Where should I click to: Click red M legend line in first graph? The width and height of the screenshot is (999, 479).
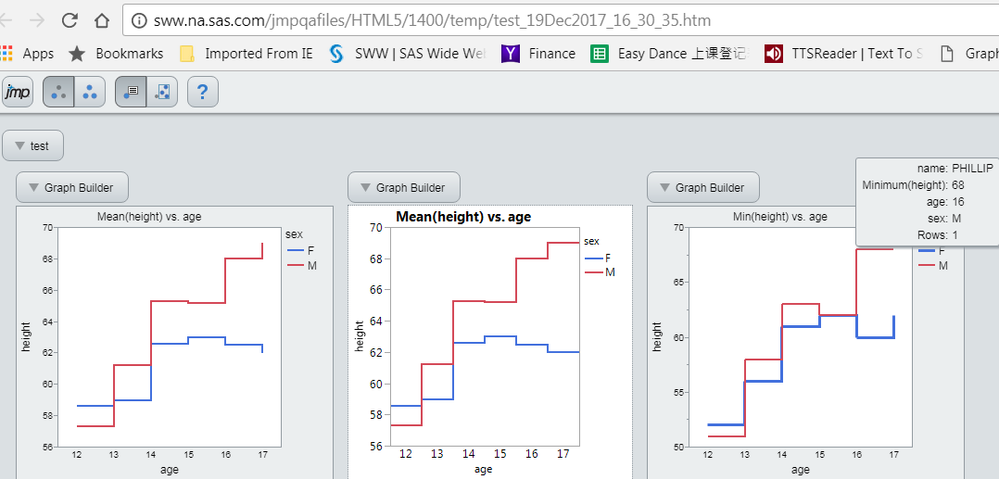296,266
